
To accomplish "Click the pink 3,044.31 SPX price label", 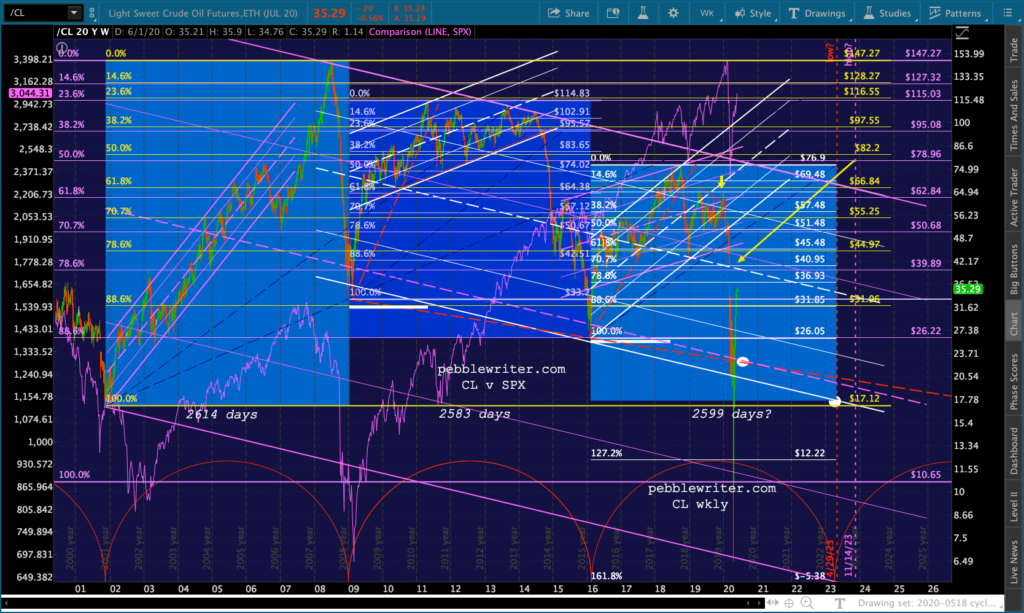I will 30,93.
